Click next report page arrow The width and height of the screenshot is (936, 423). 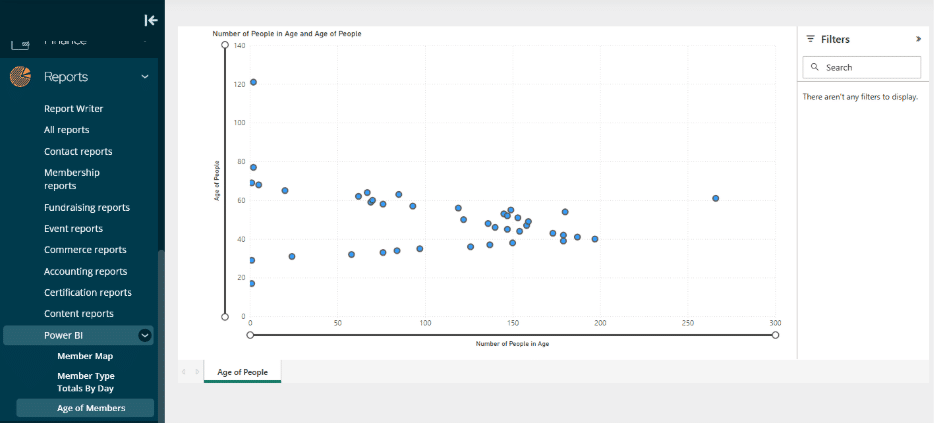[x=196, y=372]
